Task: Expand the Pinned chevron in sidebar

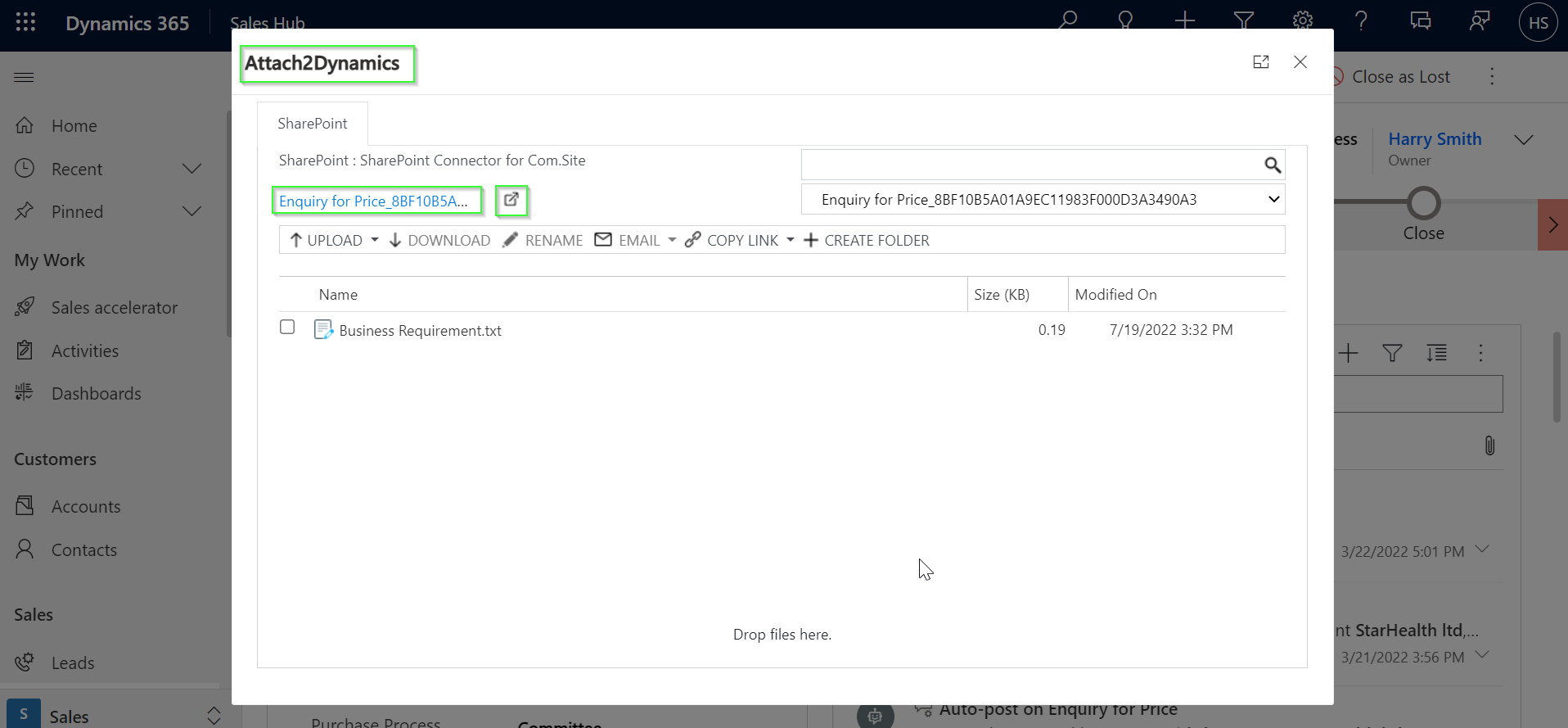Action: (192, 211)
